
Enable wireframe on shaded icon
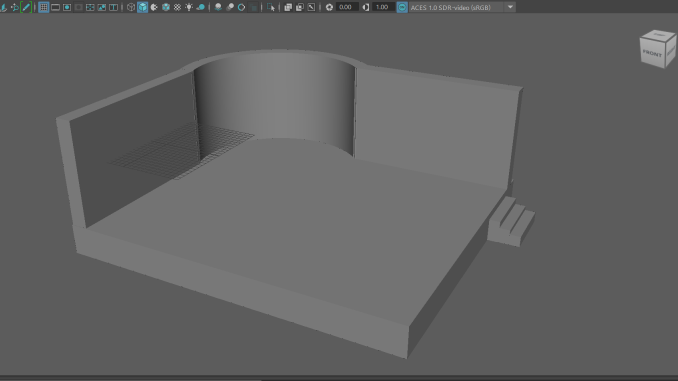pyautogui.click(x=166, y=7)
